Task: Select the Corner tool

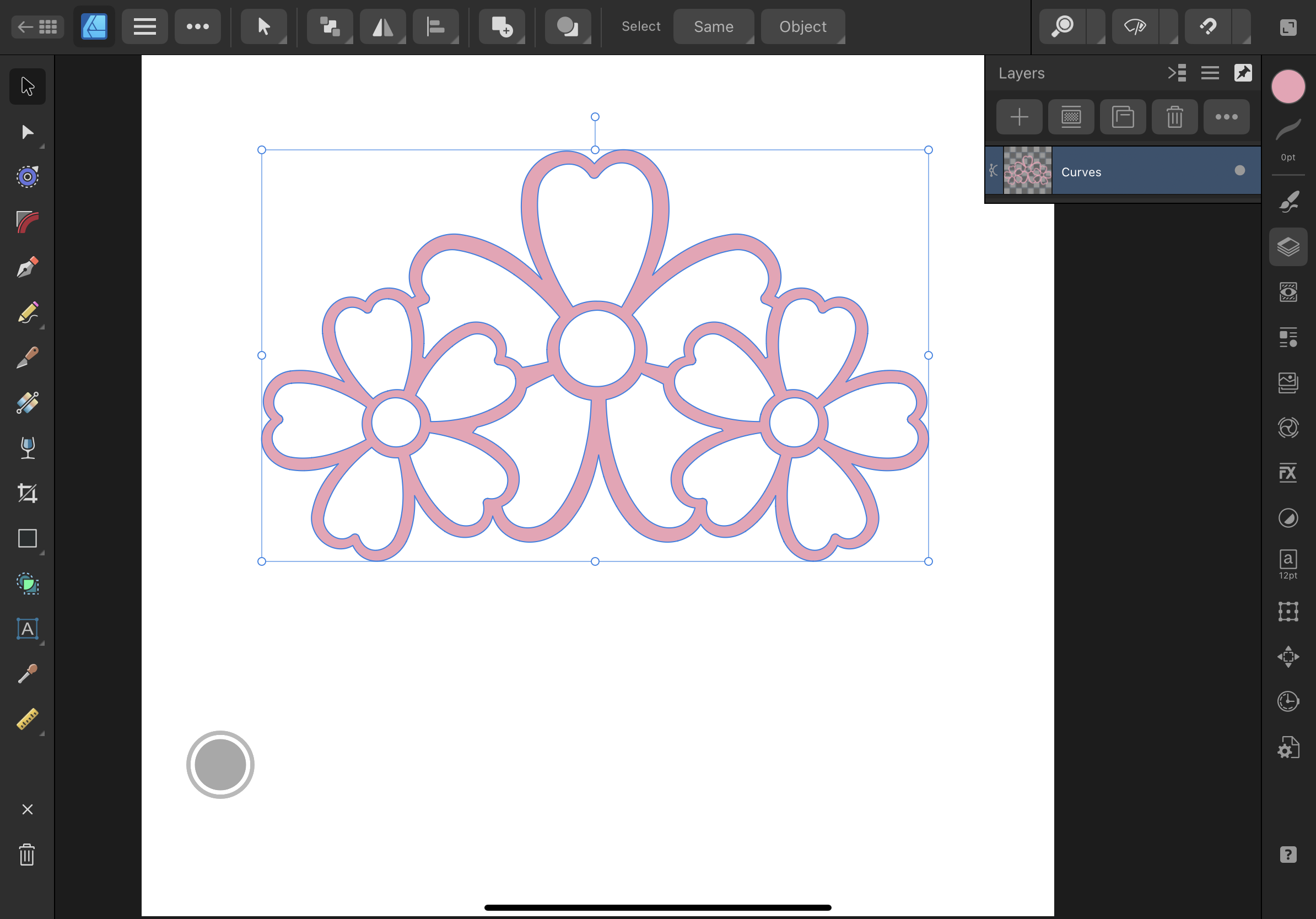Action: click(x=27, y=222)
